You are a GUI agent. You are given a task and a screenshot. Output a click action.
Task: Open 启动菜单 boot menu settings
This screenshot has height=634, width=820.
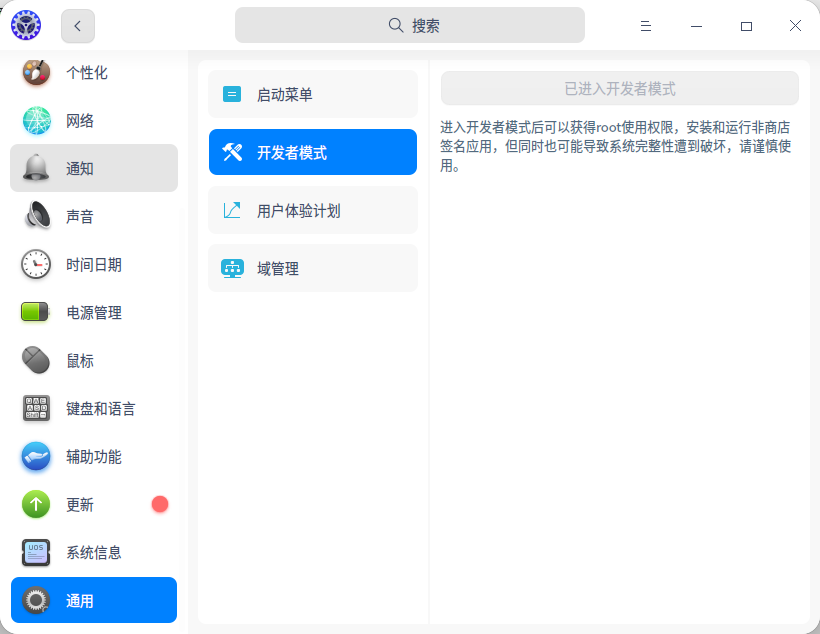(312, 93)
